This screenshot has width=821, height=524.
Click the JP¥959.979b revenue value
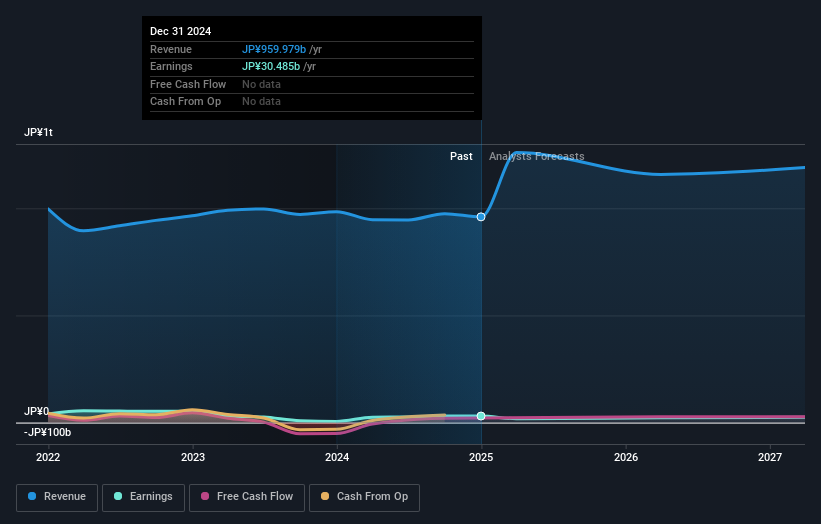click(x=274, y=49)
